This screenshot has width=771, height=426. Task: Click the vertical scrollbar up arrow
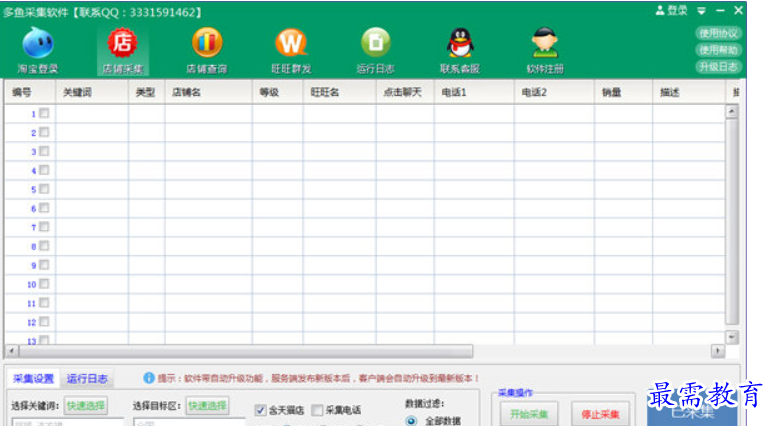(x=732, y=112)
